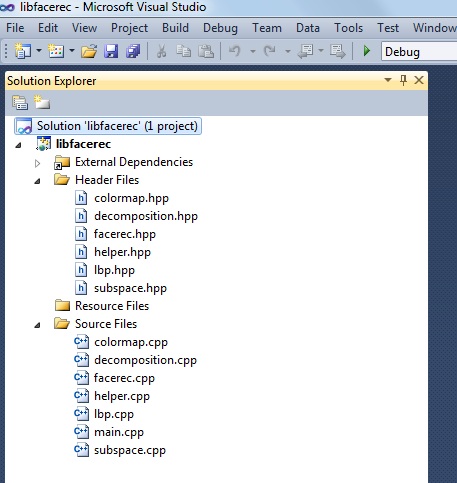457x483 pixels.
Task: Click the New Project toolbar icon
Action: pos(23,51)
